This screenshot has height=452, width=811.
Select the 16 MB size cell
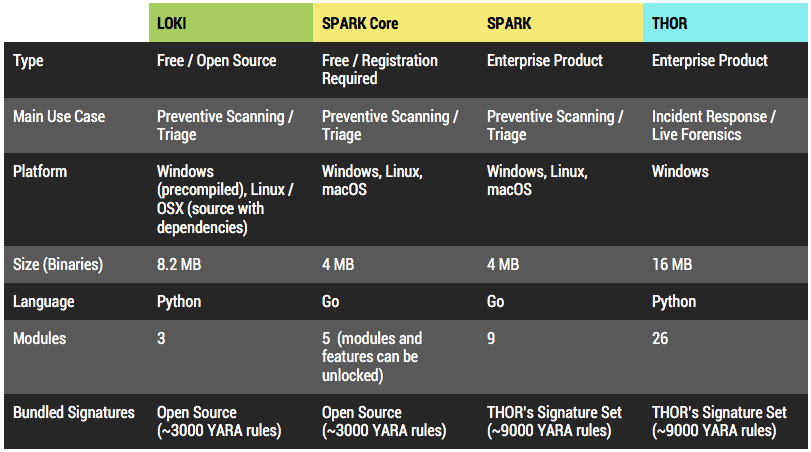click(671, 265)
